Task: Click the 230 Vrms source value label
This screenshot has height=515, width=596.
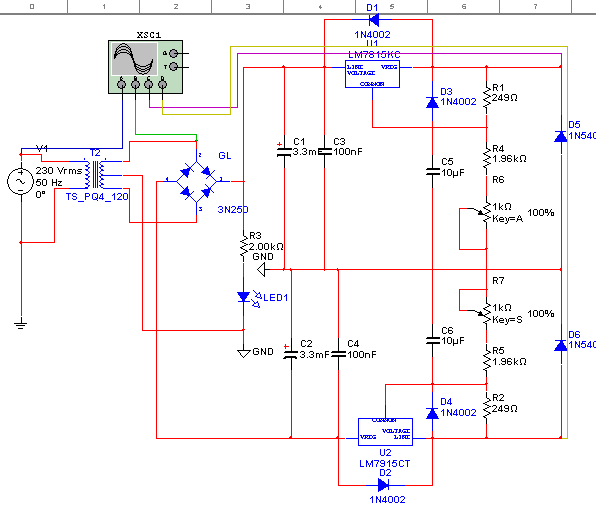Action: coord(59,171)
